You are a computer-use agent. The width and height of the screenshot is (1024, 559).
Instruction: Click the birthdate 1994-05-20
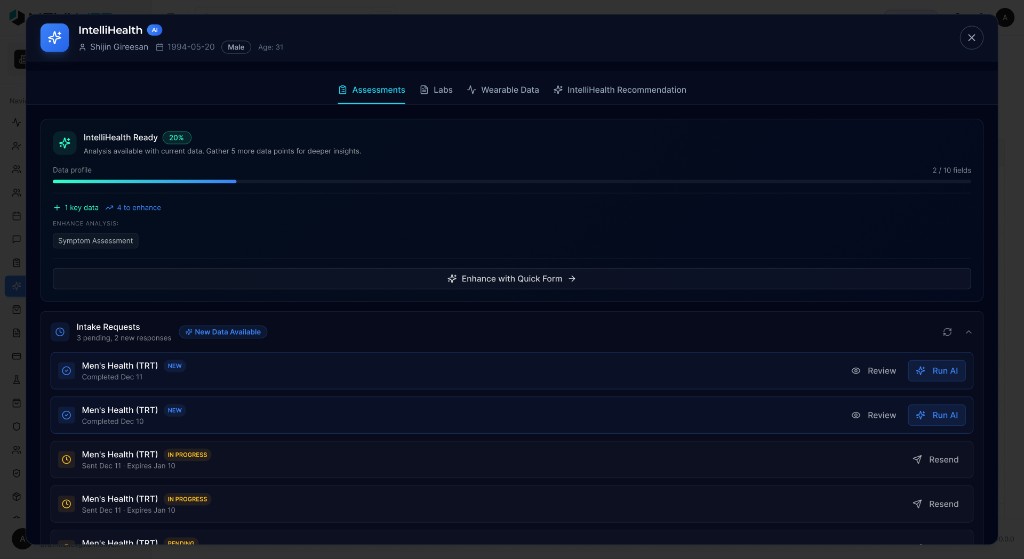coord(191,47)
